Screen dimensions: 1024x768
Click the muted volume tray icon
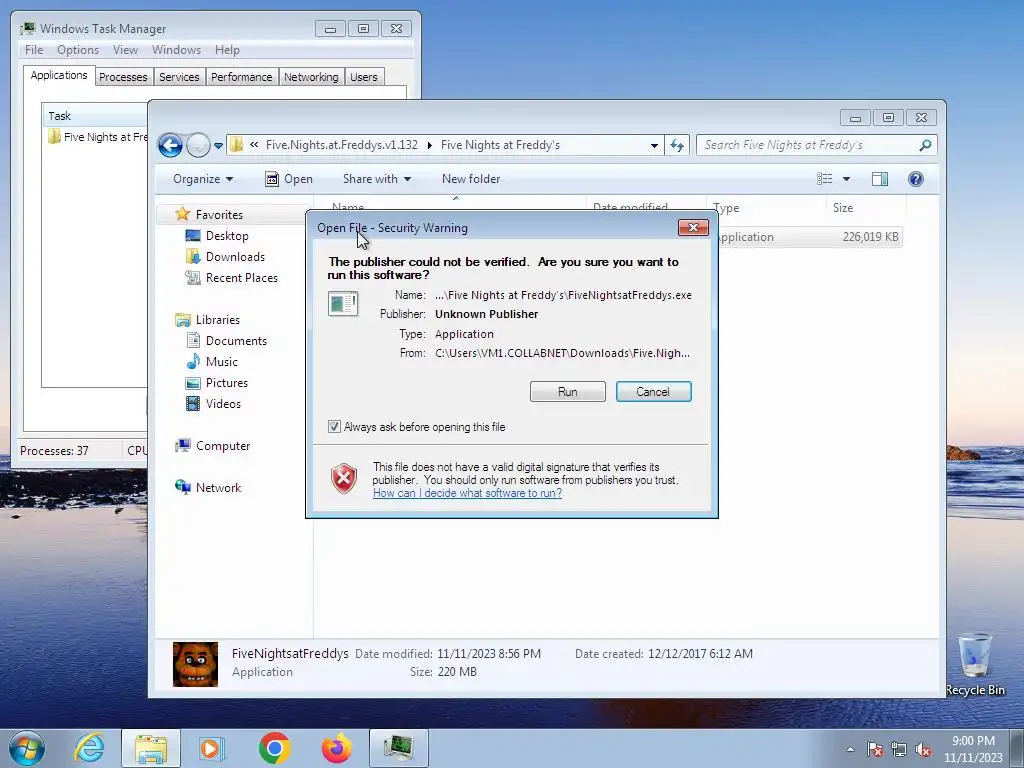[923, 749]
